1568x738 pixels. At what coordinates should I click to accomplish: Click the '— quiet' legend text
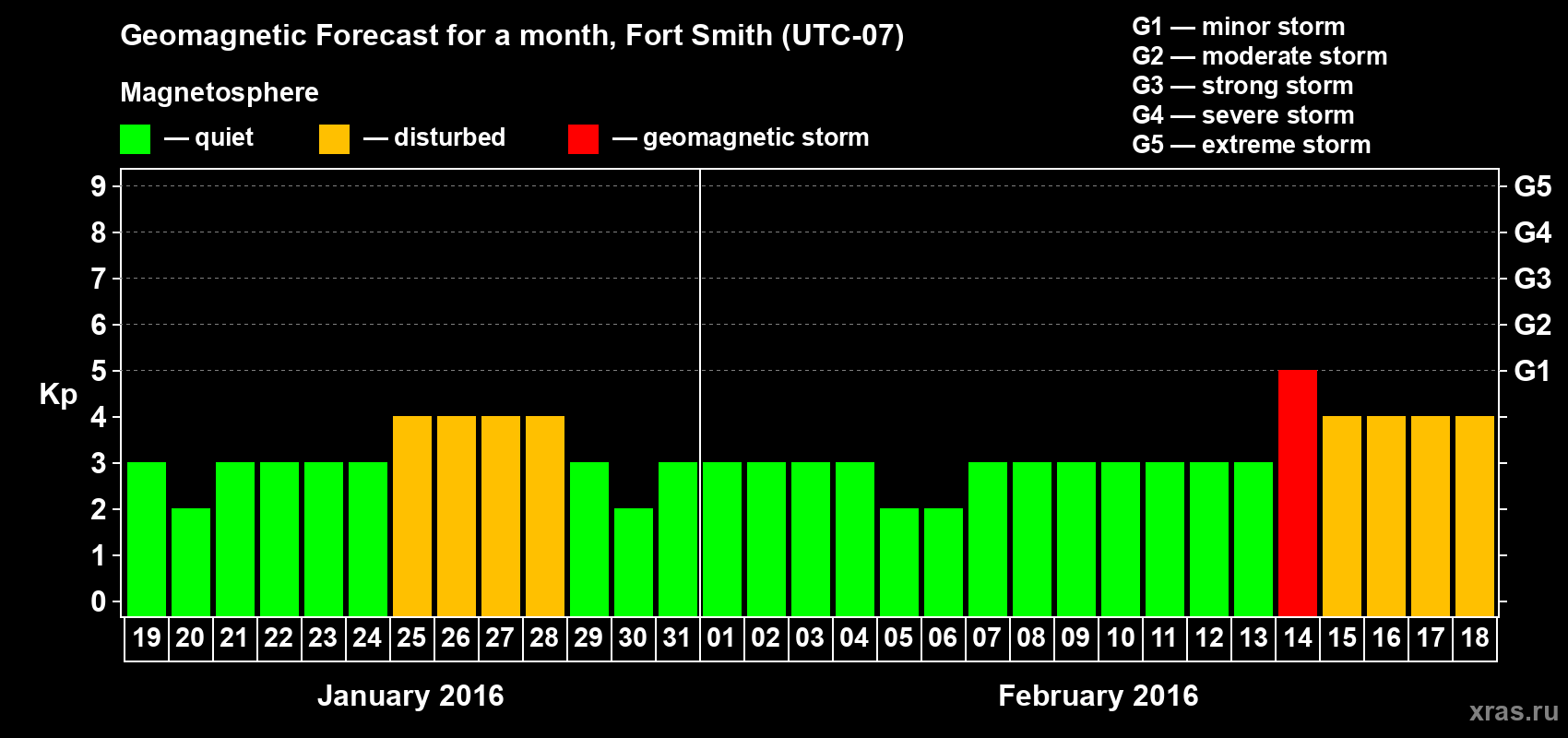209,137
